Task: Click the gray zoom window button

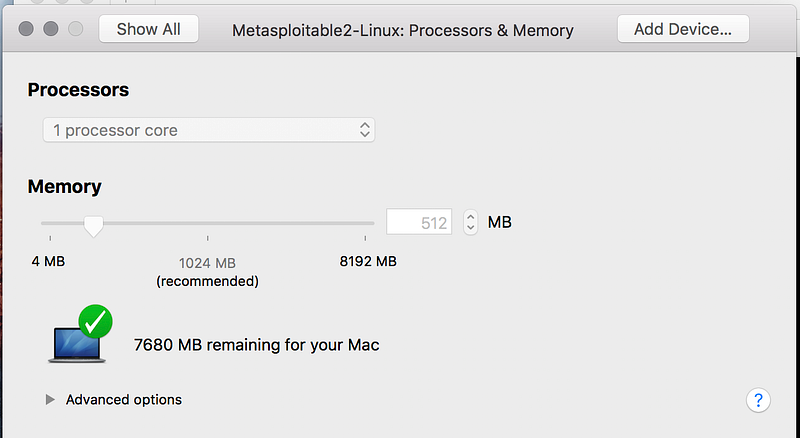Action: click(x=75, y=29)
